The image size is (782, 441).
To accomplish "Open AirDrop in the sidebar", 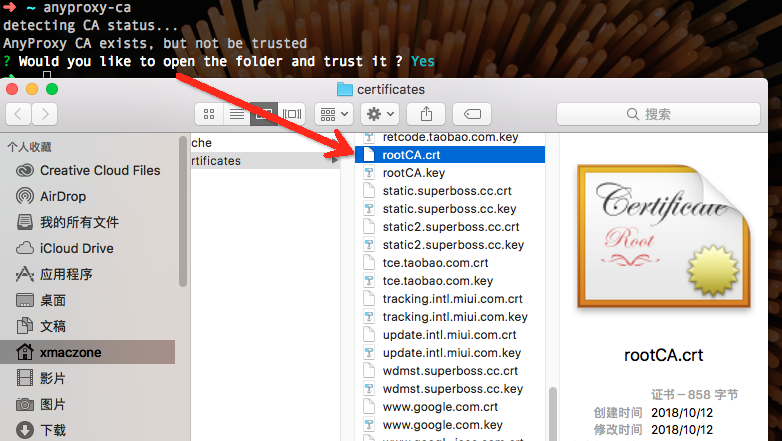I will click(x=88, y=197).
